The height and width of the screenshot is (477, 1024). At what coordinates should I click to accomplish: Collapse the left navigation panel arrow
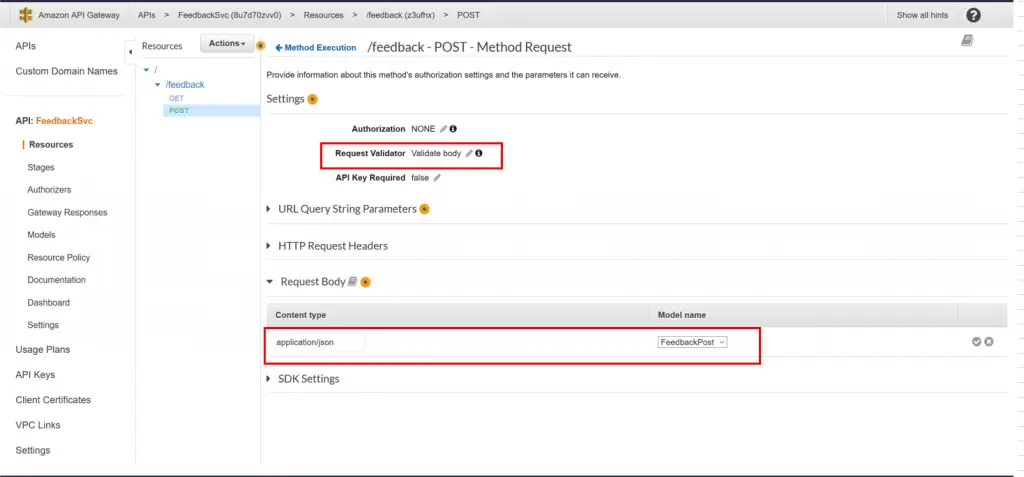(129, 51)
